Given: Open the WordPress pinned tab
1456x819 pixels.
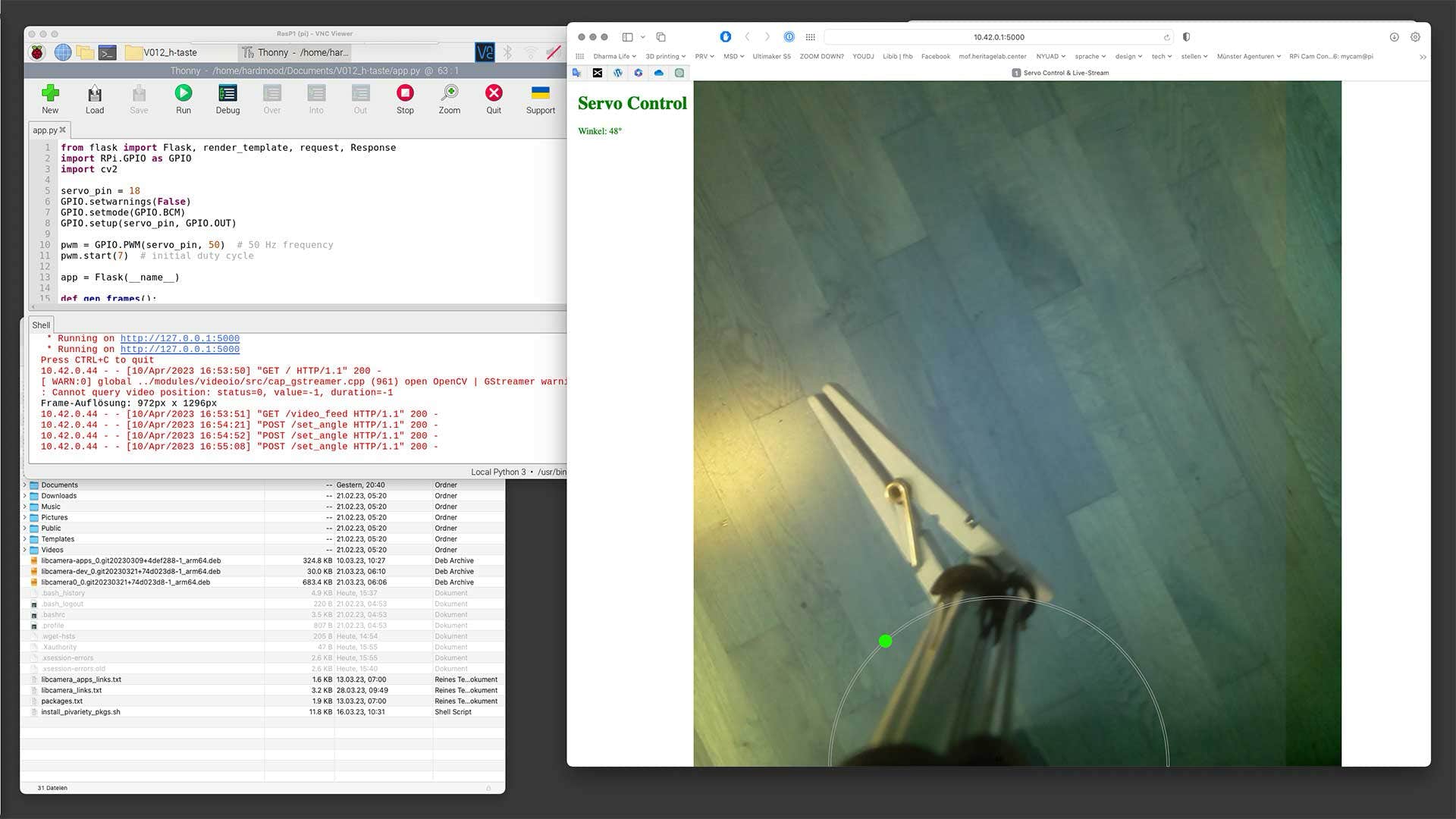Looking at the screenshot, I should (618, 73).
